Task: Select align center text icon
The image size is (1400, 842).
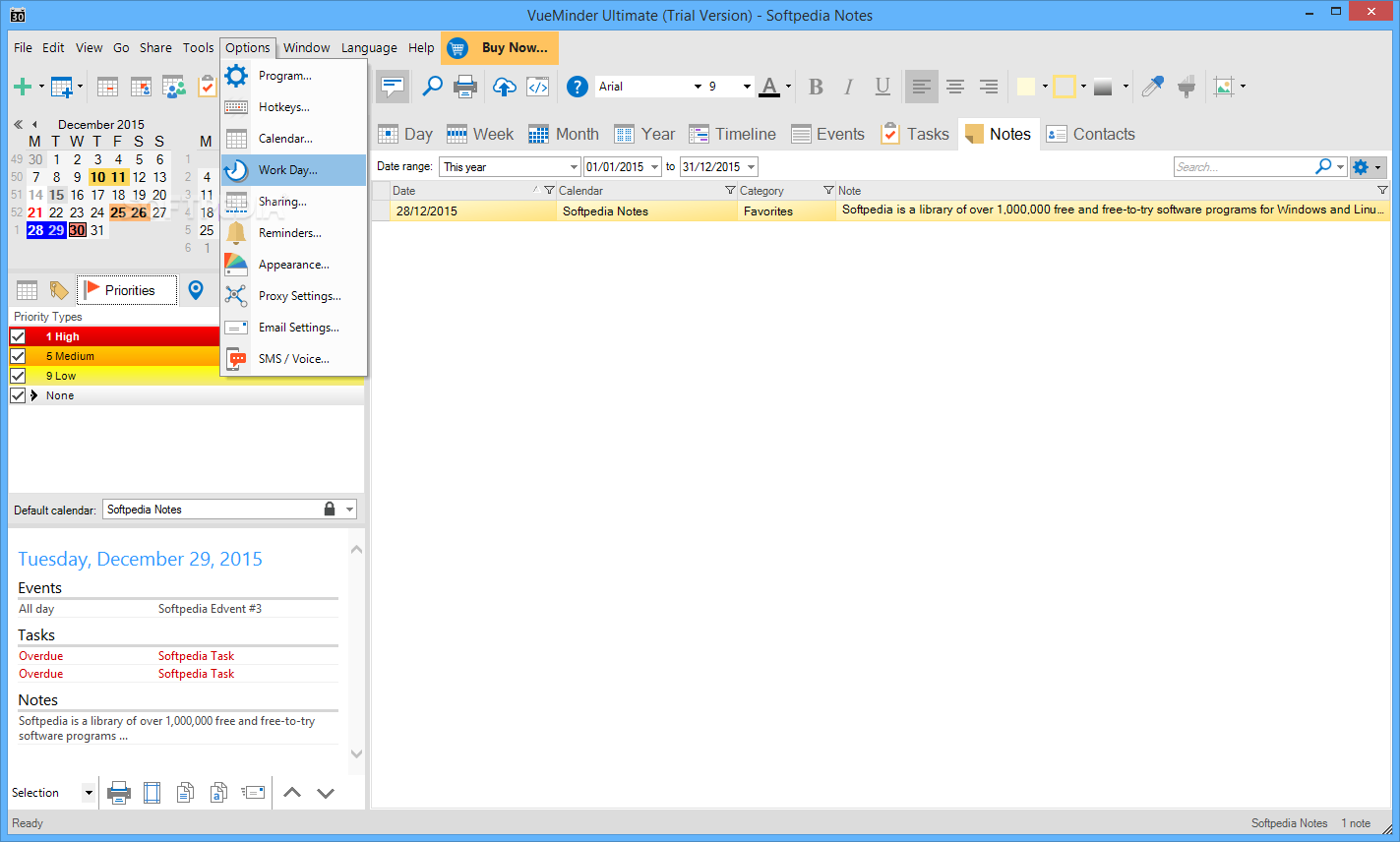Action: [954, 87]
